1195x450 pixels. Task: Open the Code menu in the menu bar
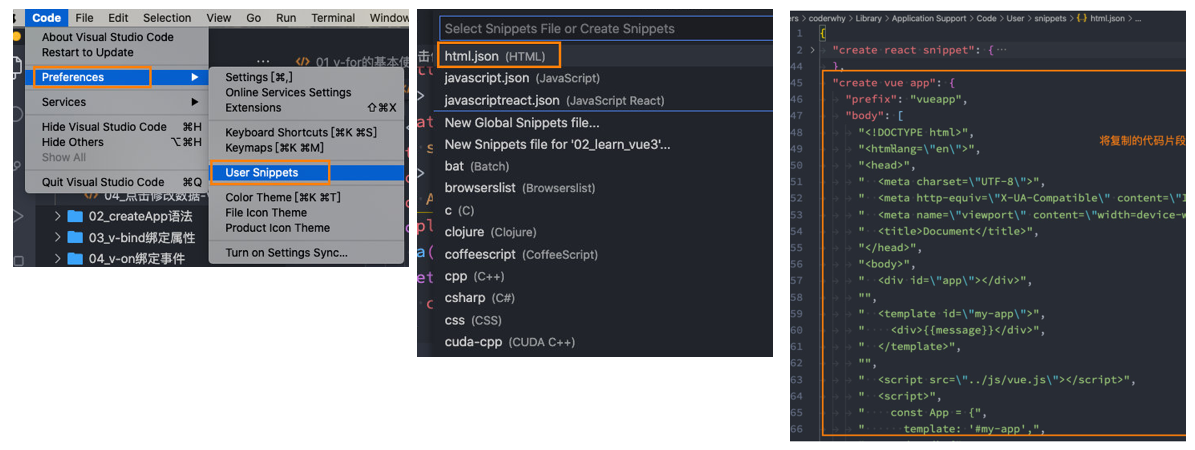[46, 18]
